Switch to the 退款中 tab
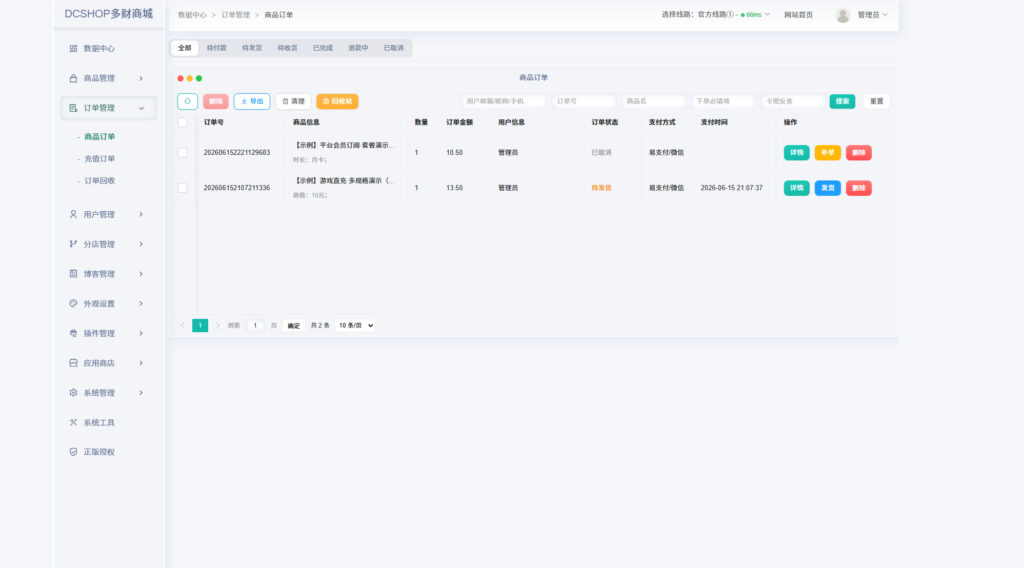The height and width of the screenshot is (568, 1024). point(358,48)
